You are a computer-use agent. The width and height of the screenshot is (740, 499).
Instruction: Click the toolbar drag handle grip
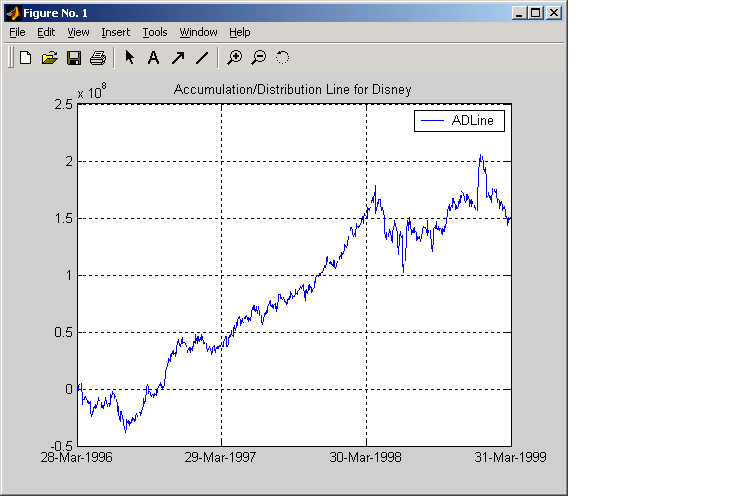coord(10,58)
